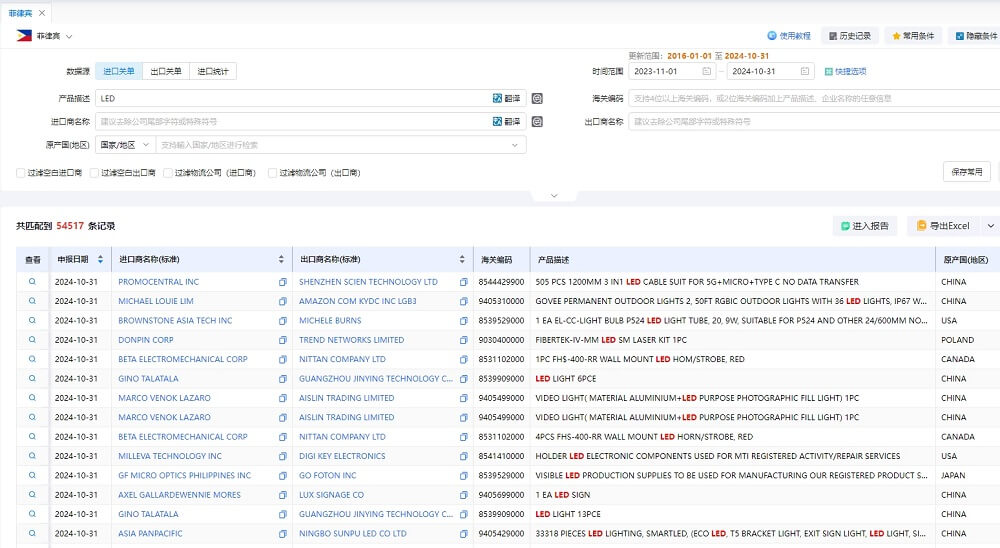Switch to the export customs declarations tab
This screenshot has height=548, width=1000.
pyautogui.click(x=166, y=71)
